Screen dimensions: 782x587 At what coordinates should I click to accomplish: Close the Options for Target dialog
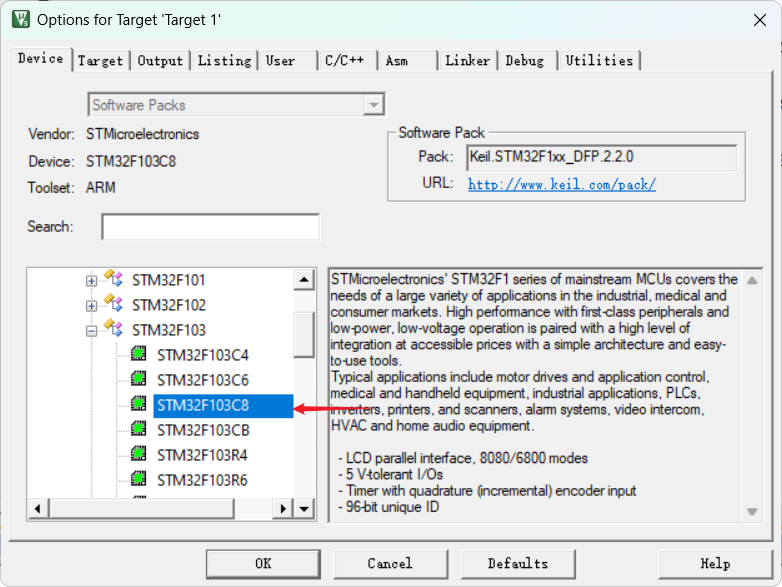[x=760, y=20]
